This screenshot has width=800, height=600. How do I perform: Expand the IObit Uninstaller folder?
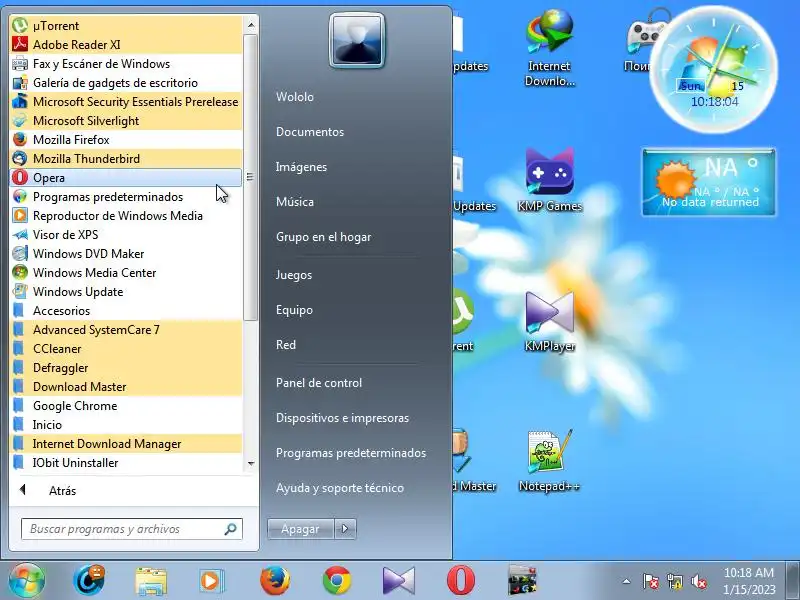(126, 462)
